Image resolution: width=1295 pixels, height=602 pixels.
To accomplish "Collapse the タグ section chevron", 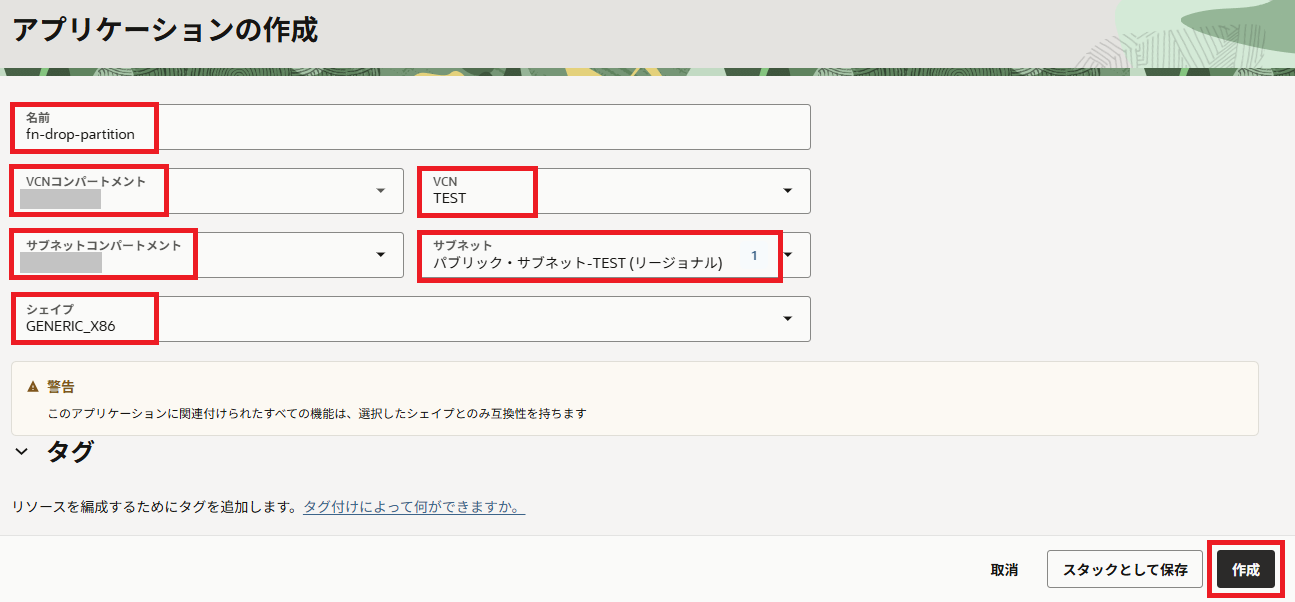I will 22,452.
